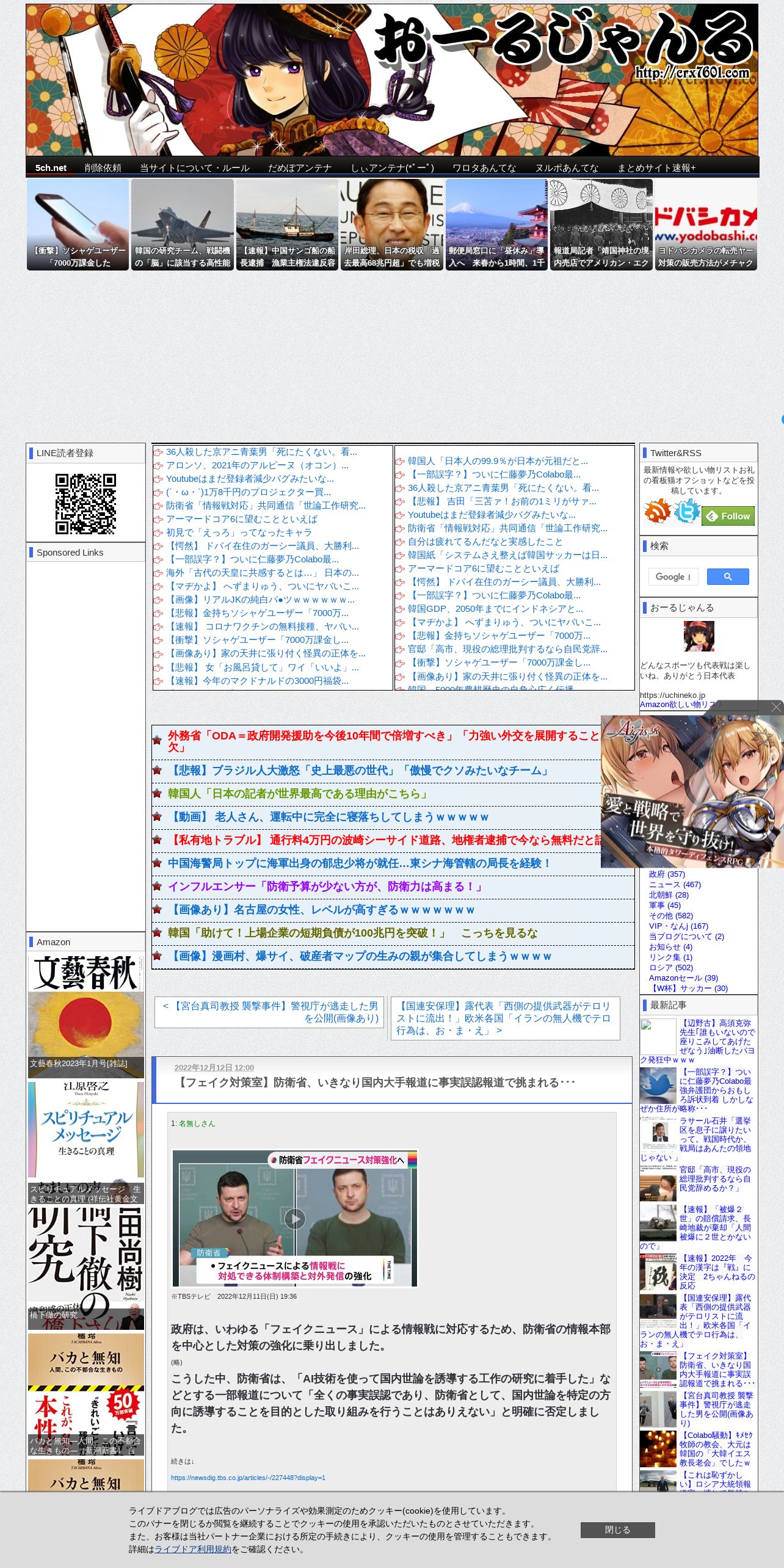Viewport: 784px width, 1568px height.
Task: Open recent article 2022年 今年の漢字は「戦」
Action: tap(717, 1272)
